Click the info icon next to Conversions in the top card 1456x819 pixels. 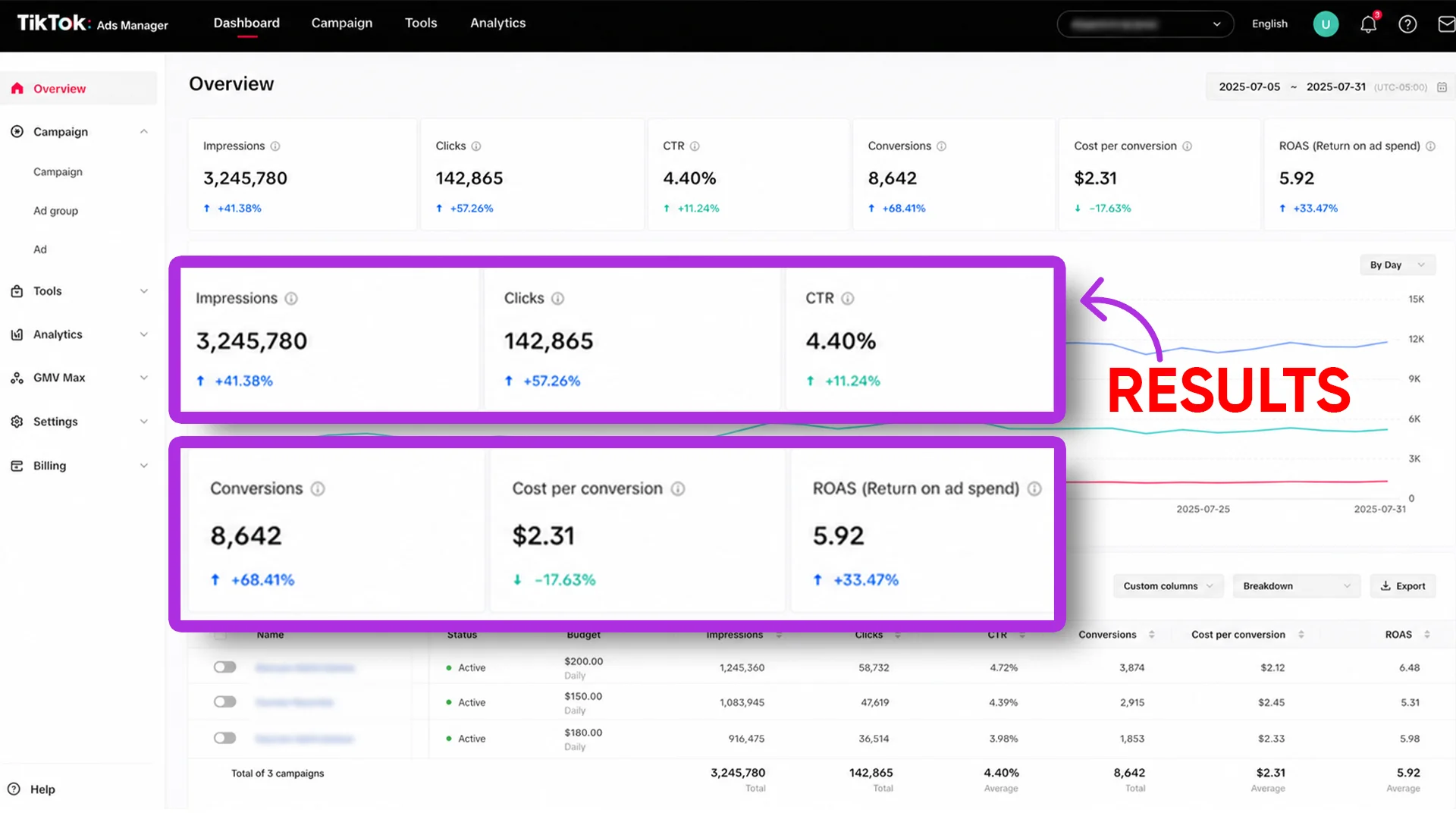pos(941,146)
